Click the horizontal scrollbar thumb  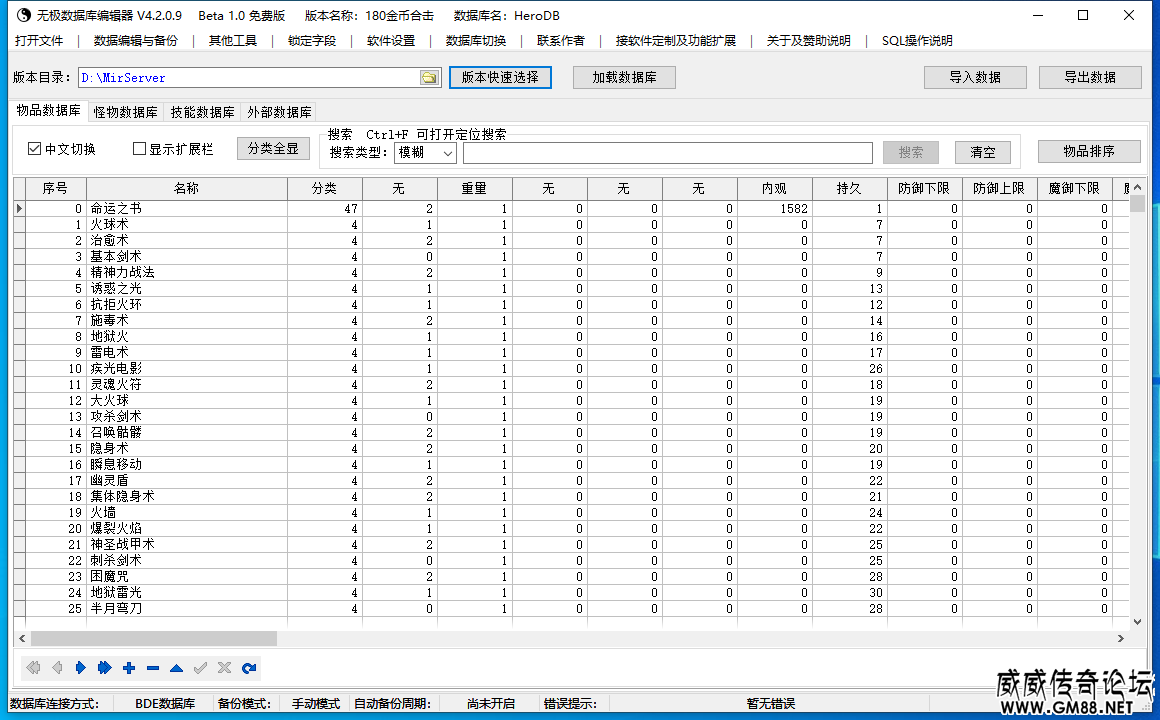coord(153,638)
